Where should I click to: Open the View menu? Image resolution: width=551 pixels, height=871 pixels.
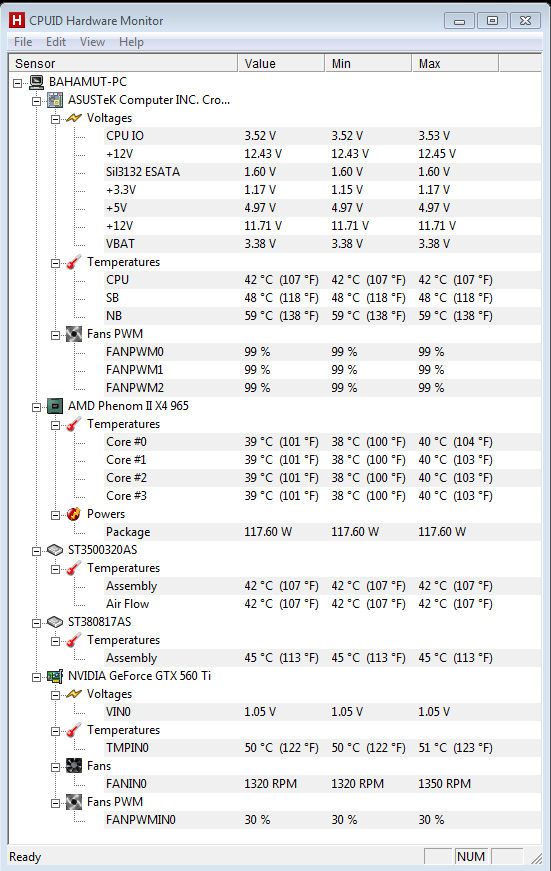tap(92, 42)
